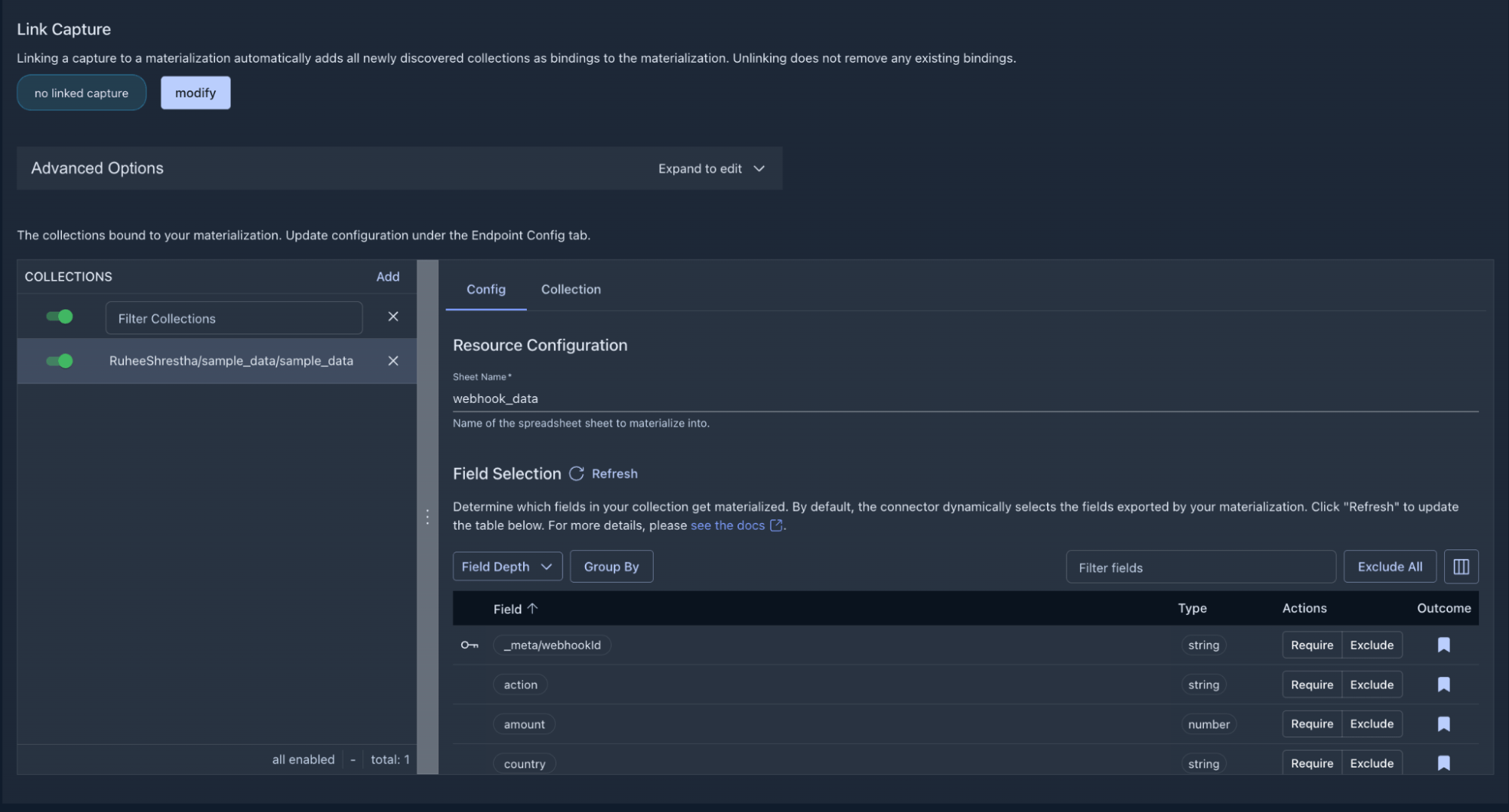Exclude the _meta/webhookId field
Viewport: 1509px width, 812px height.
pyautogui.click(x=1372, y=645)
